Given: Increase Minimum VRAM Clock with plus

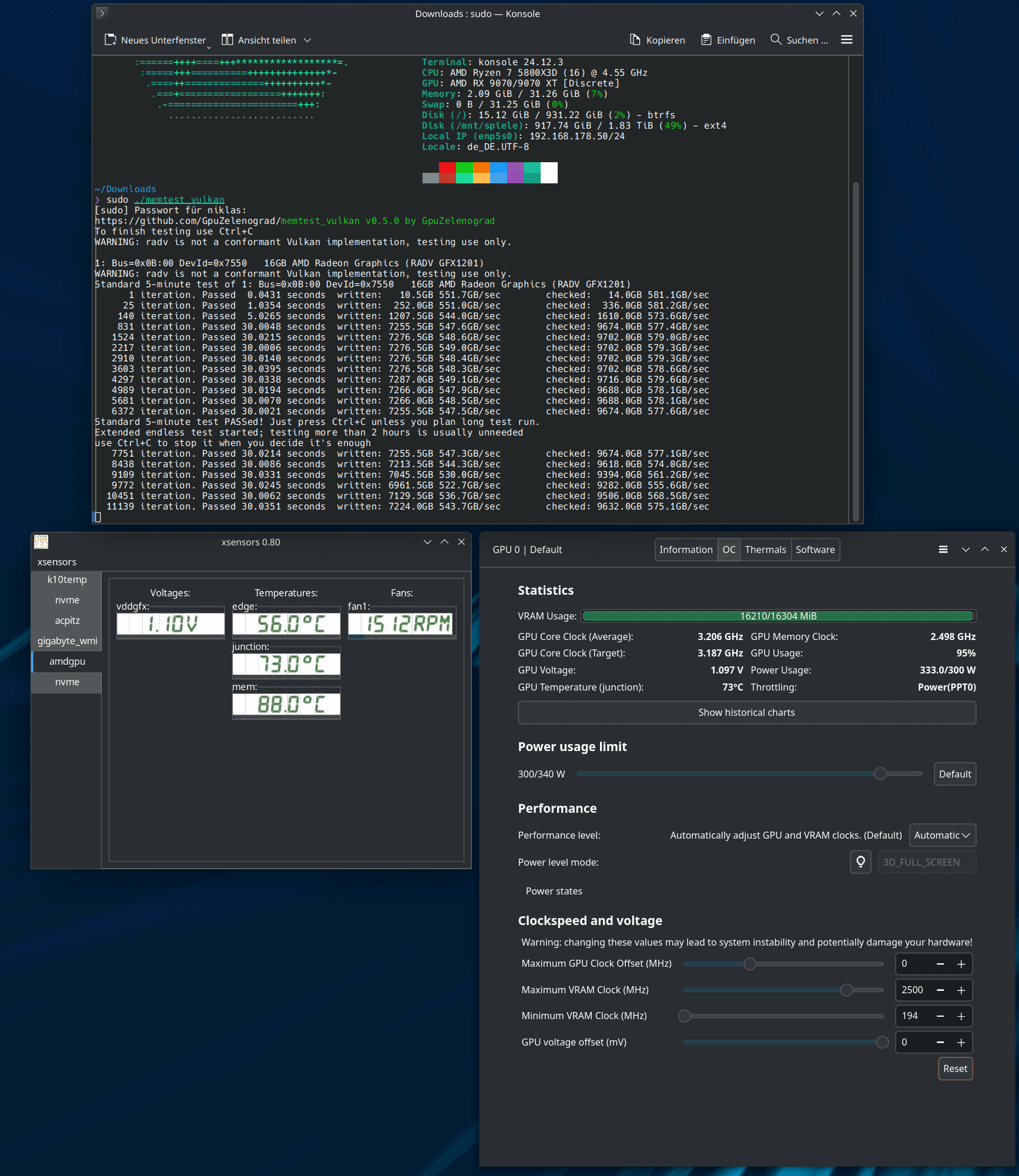Looking at the screenshot, I should (x=961, y=1016).
